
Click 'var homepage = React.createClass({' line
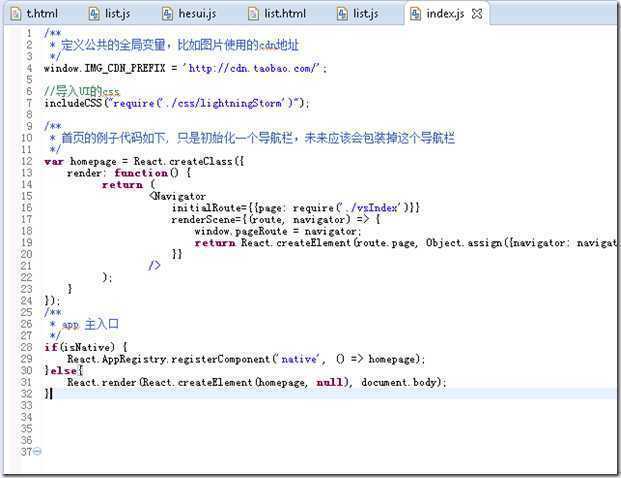(x=145, y=161)
